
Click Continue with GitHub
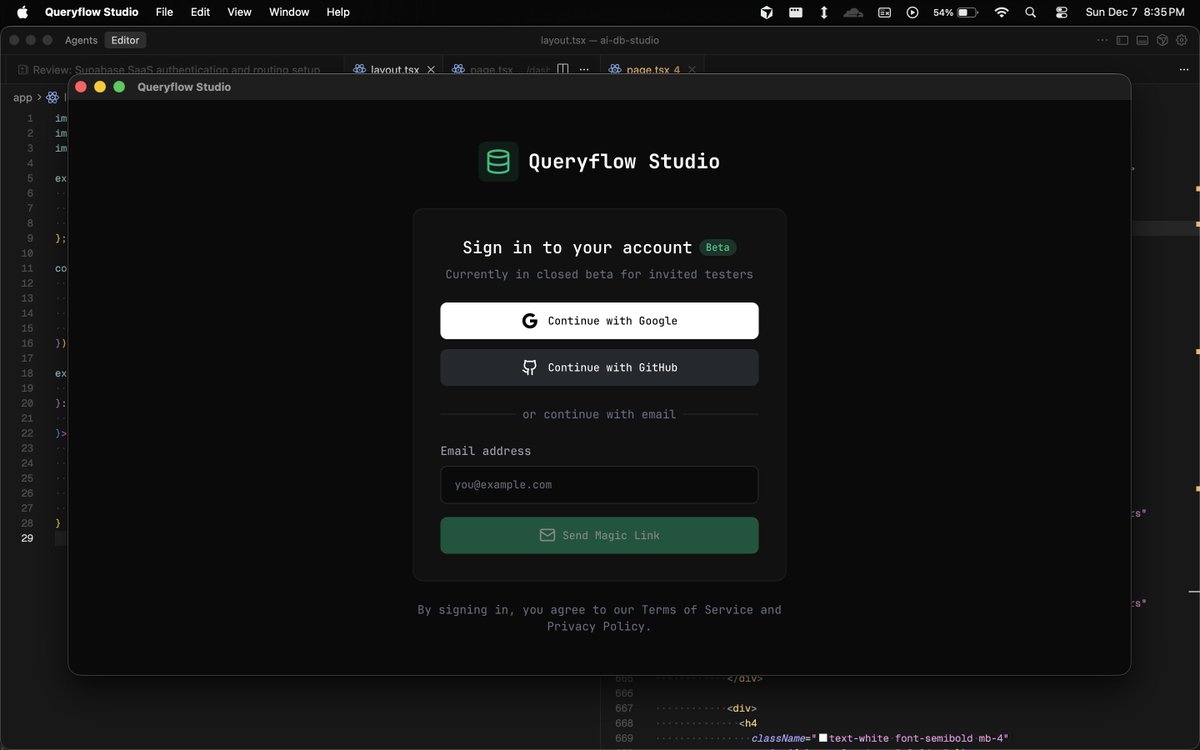pyautogui.click(x=599, y=368)
